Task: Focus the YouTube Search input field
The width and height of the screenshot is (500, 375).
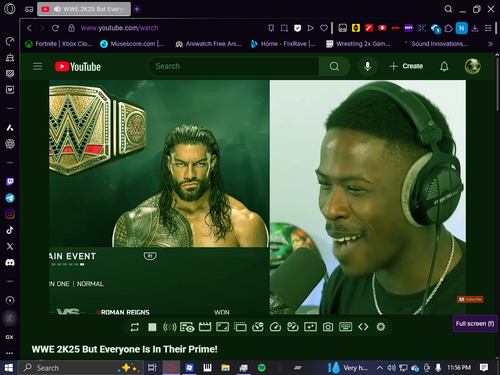Action: click(x=233, y=66)
